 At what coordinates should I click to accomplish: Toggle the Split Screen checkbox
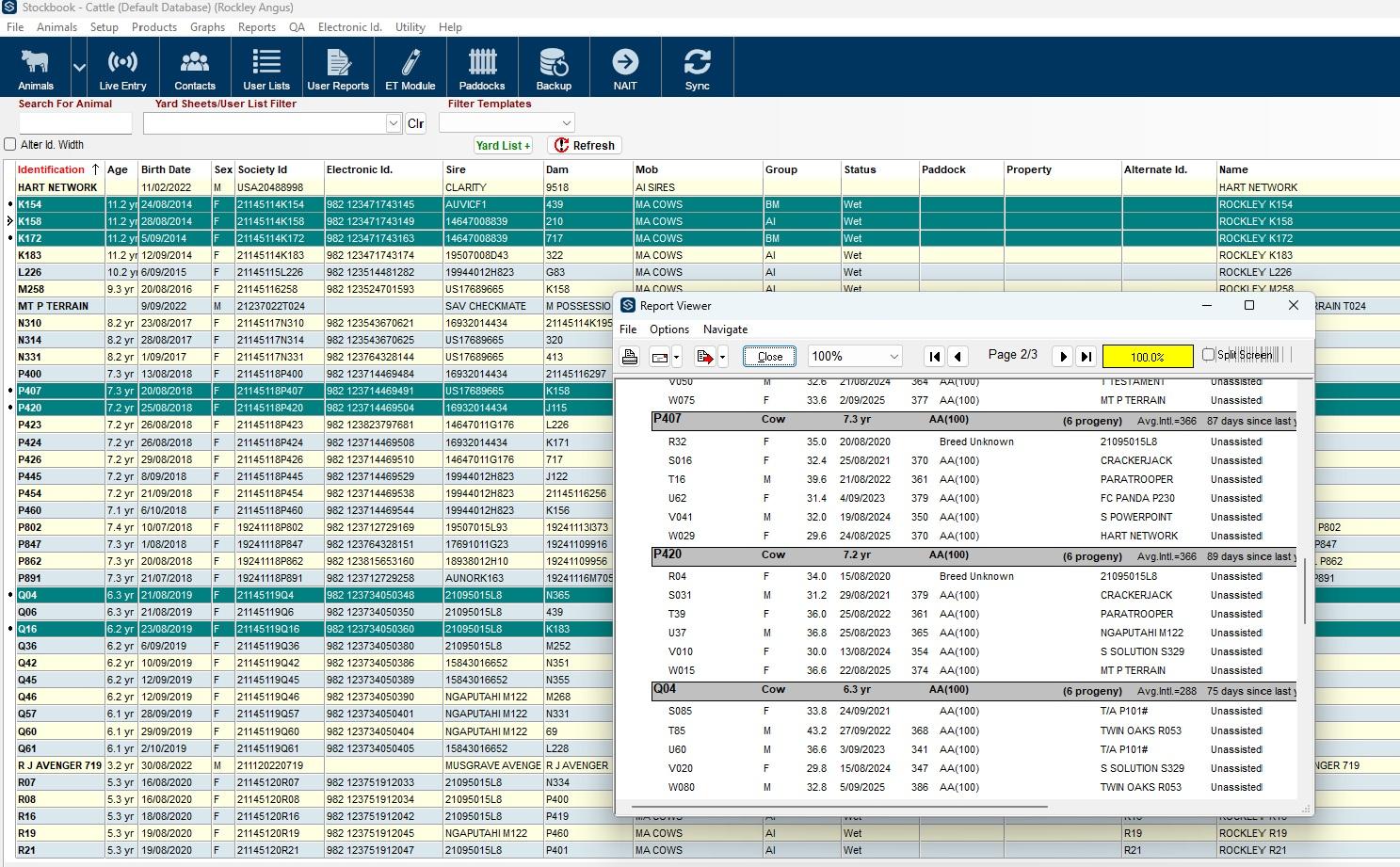pos(1208,355)
